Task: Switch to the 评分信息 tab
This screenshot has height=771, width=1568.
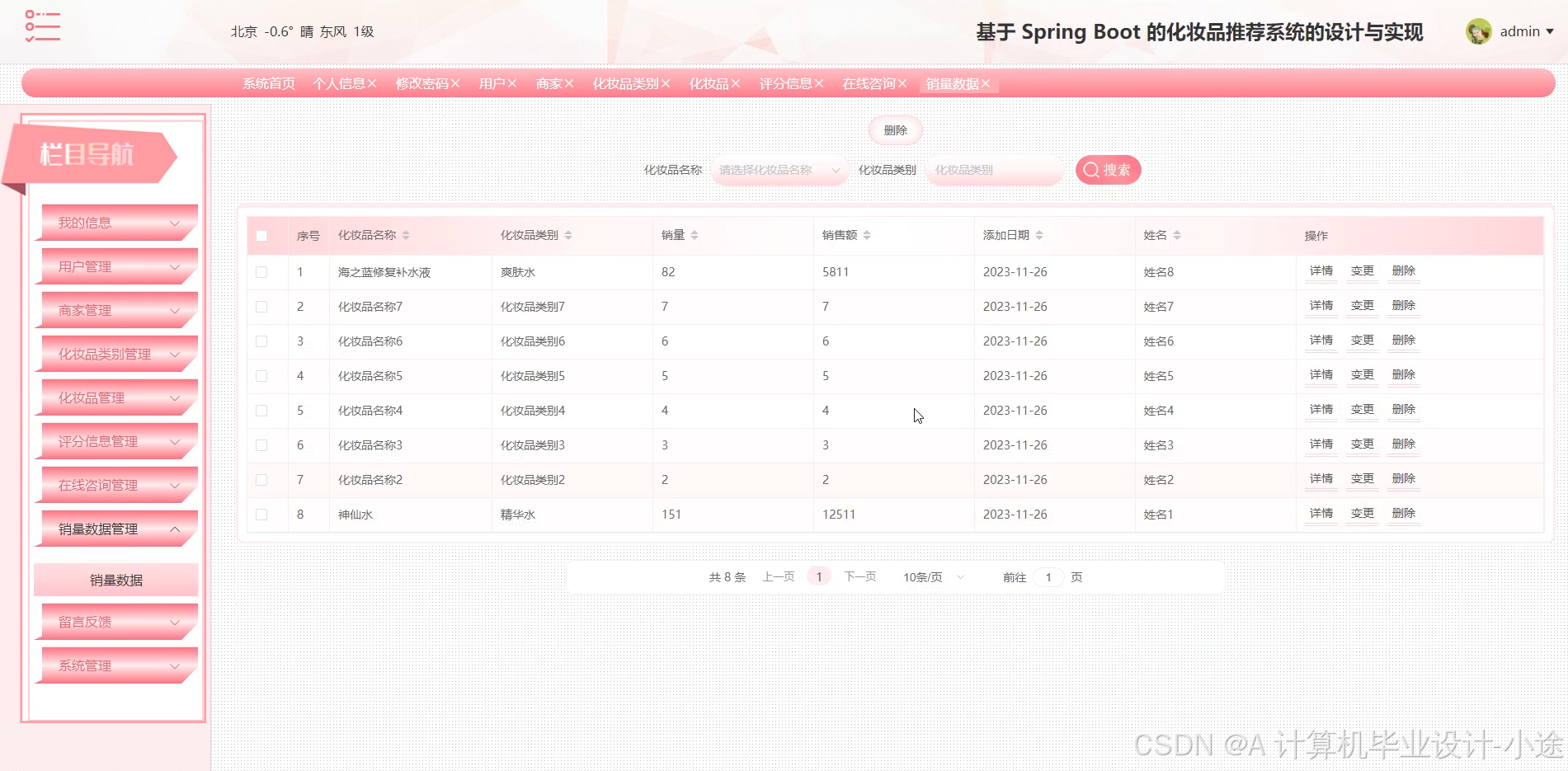Action: click(785, 83)
